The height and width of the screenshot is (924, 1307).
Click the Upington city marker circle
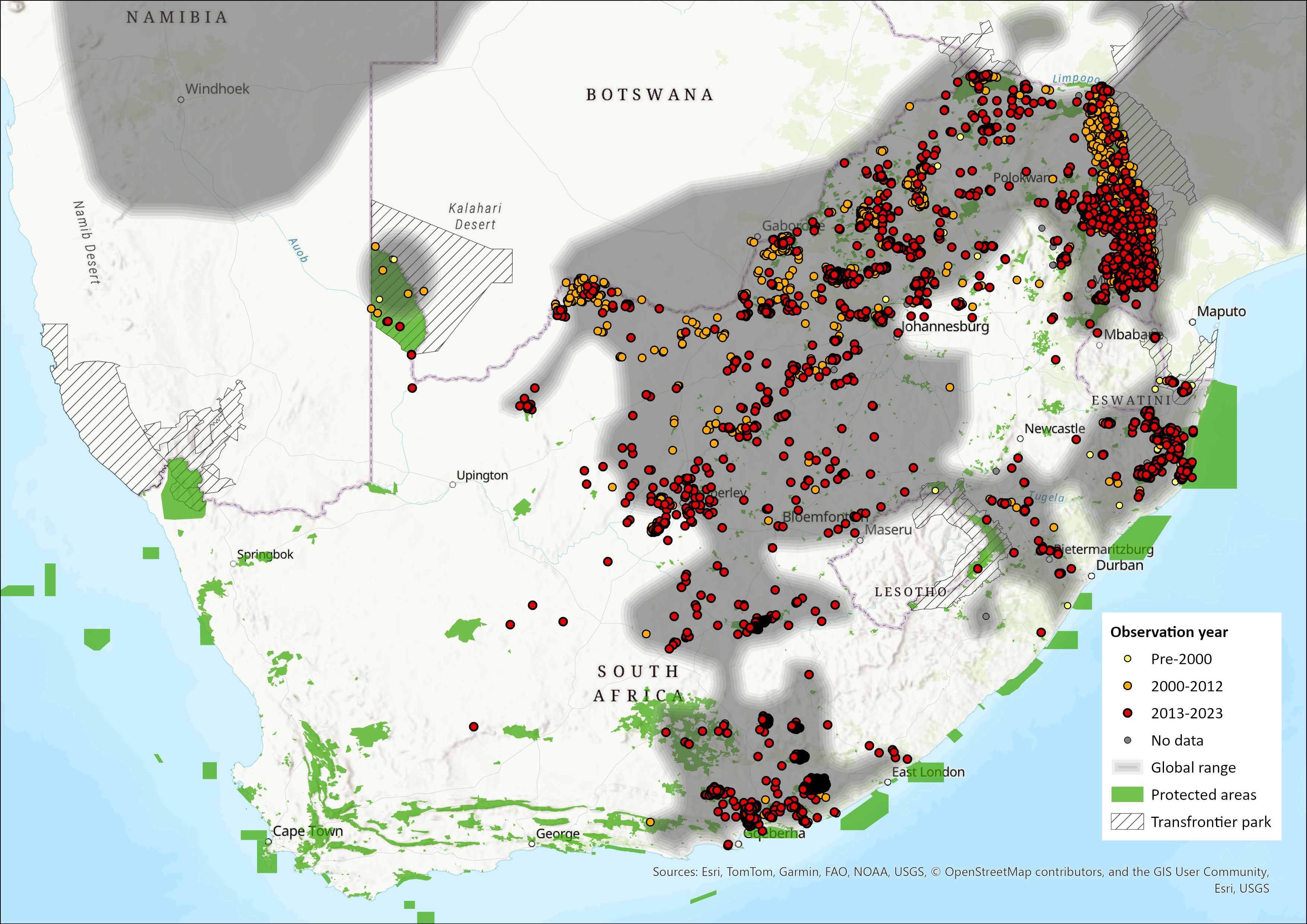coord(453,484)
